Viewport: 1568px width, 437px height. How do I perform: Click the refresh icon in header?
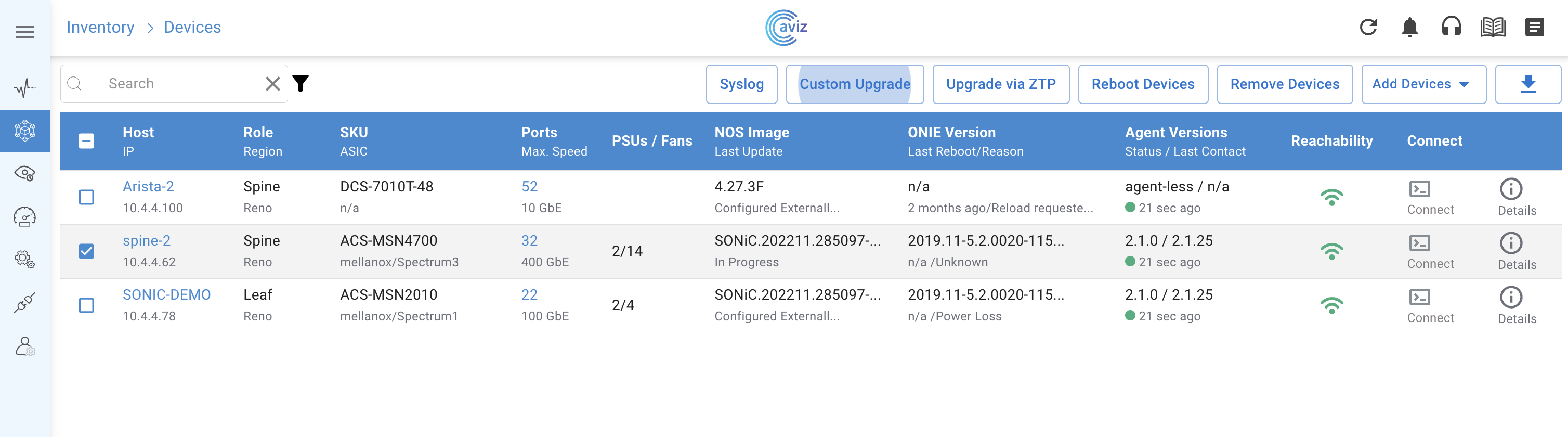coord(1368,28)
